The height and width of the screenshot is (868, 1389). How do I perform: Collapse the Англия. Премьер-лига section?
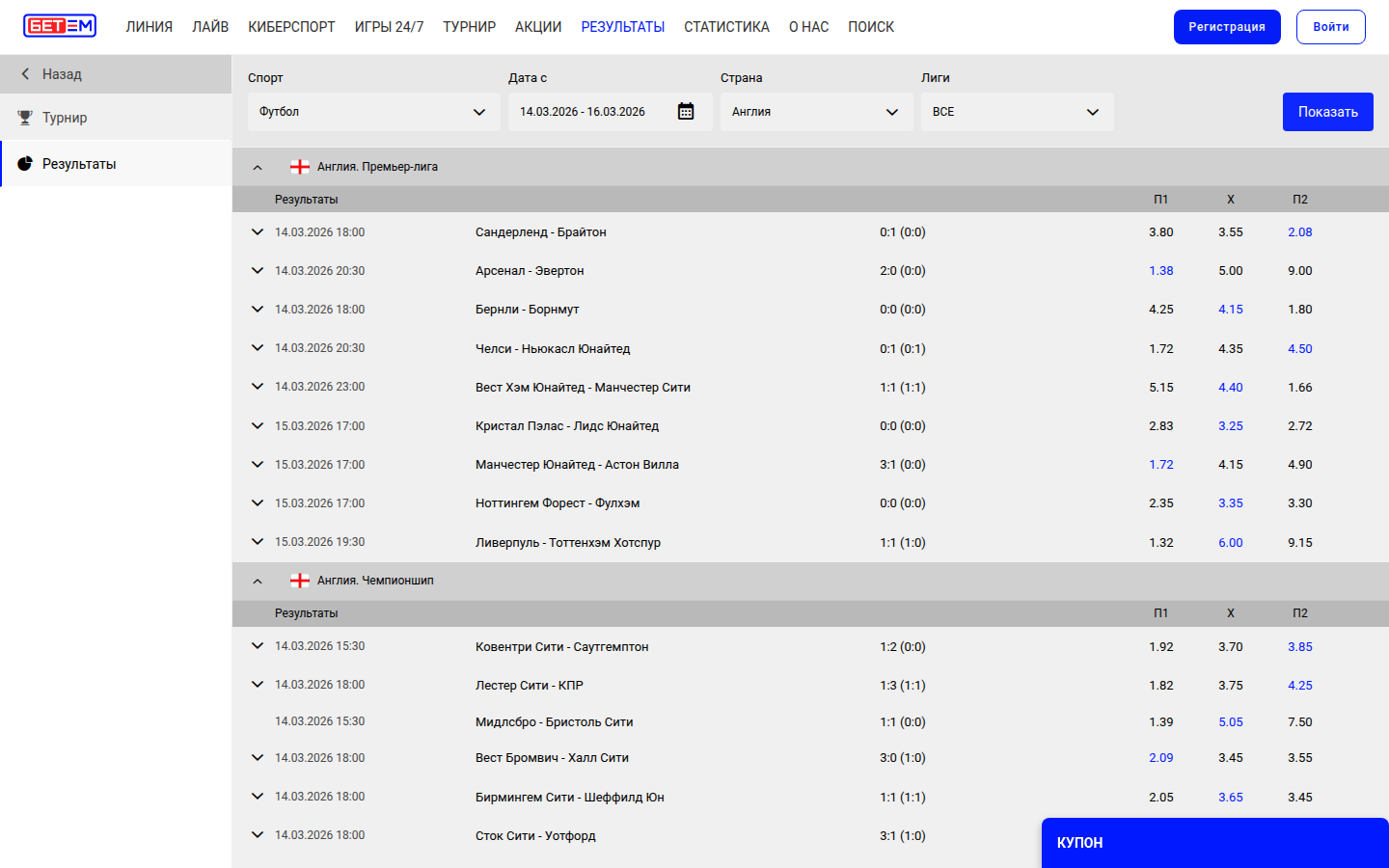click(258, 167)
